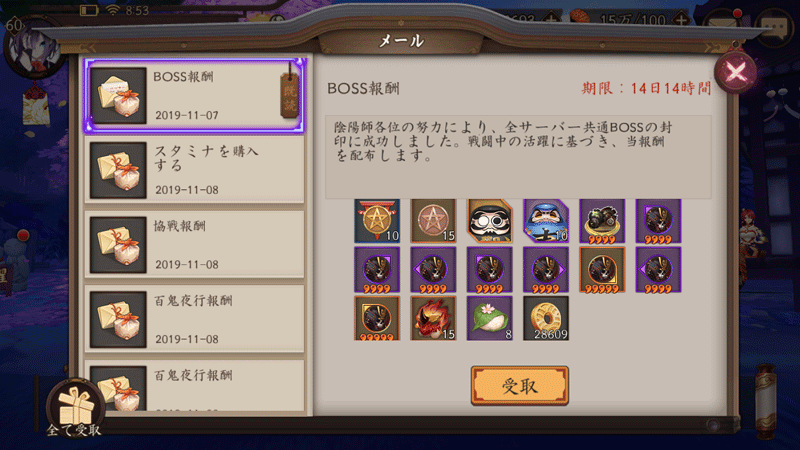800x450 pixels.
Task: Tap the golden turtle soul item
Action: point(602,221)
